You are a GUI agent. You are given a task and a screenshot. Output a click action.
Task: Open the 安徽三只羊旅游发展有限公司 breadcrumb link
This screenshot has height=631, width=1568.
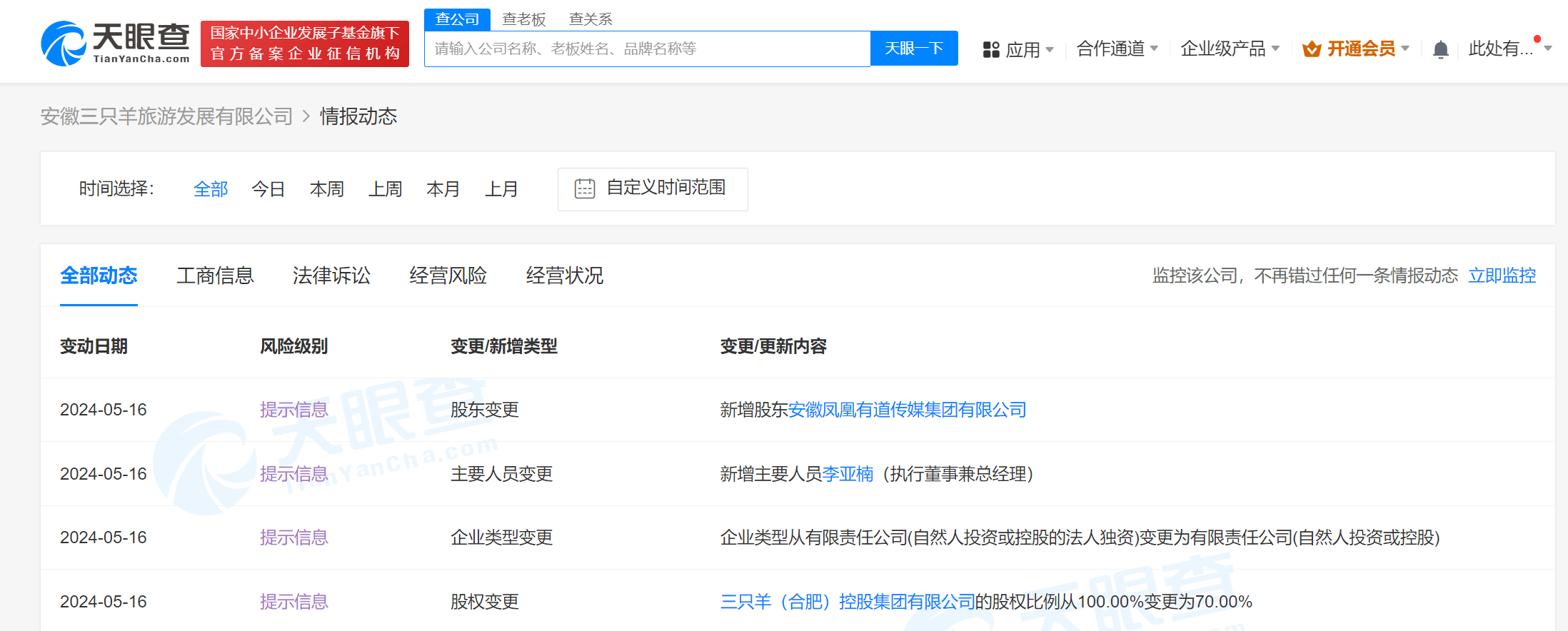[166, 116]
